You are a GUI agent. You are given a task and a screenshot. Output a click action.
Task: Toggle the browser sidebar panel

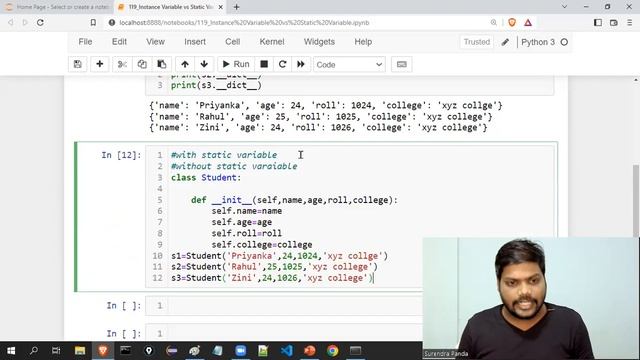pos(598,22)
